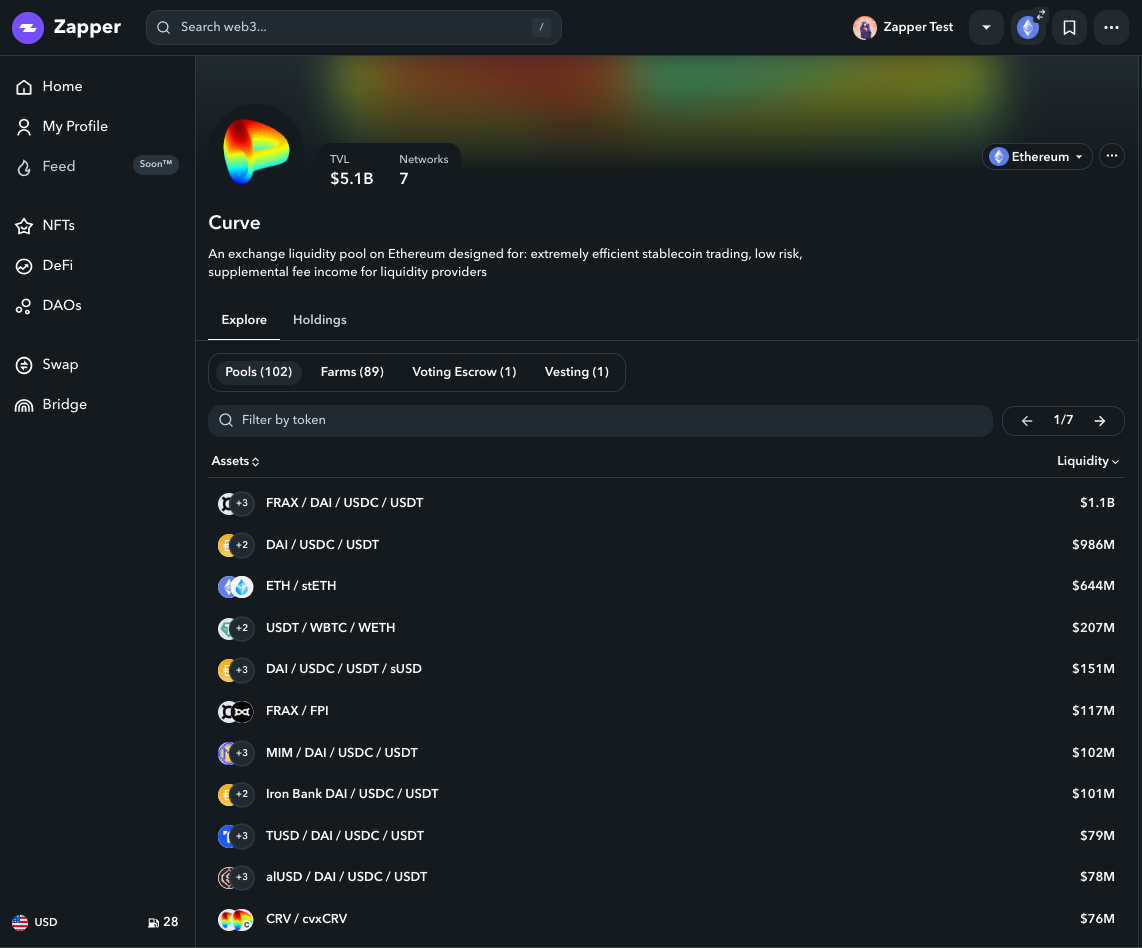Open the MIM / DAI / USDC / USDT pool
Viewport: 1142px width, 948px height.
[666, 753]
